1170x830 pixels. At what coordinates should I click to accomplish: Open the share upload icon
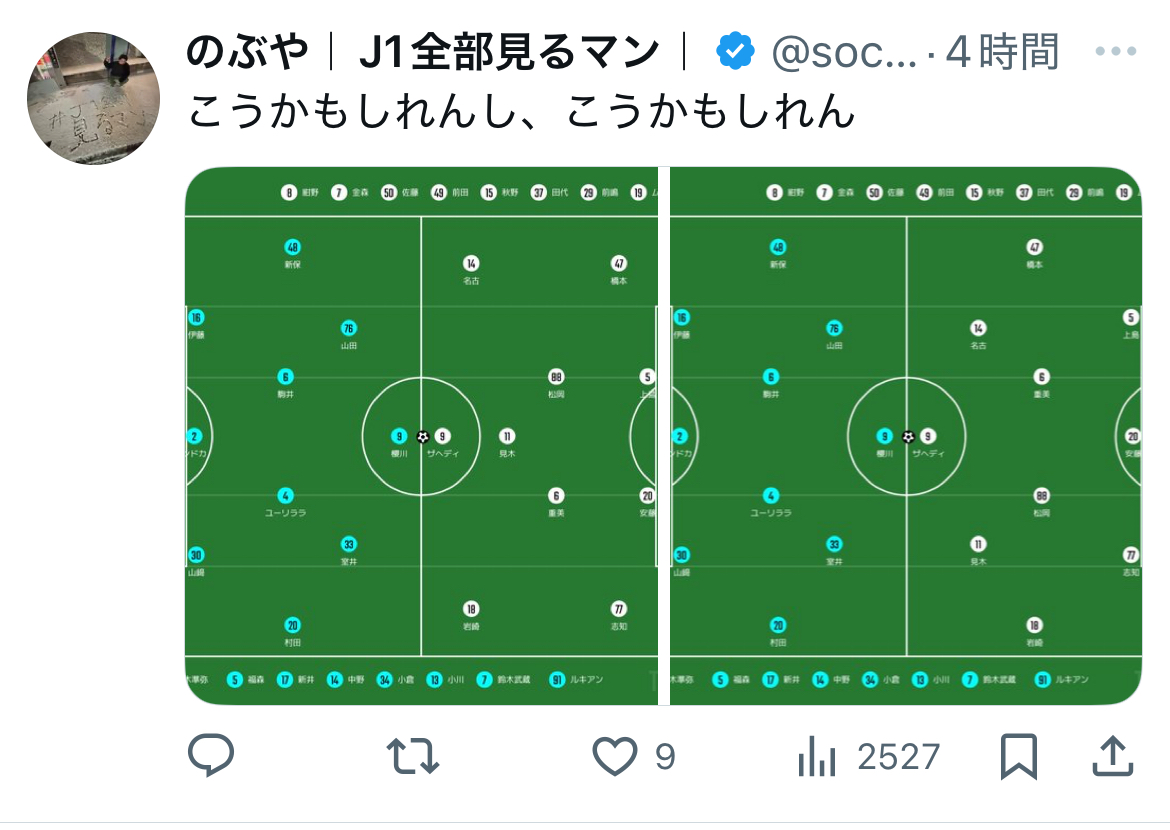(x=1113, y=755)
